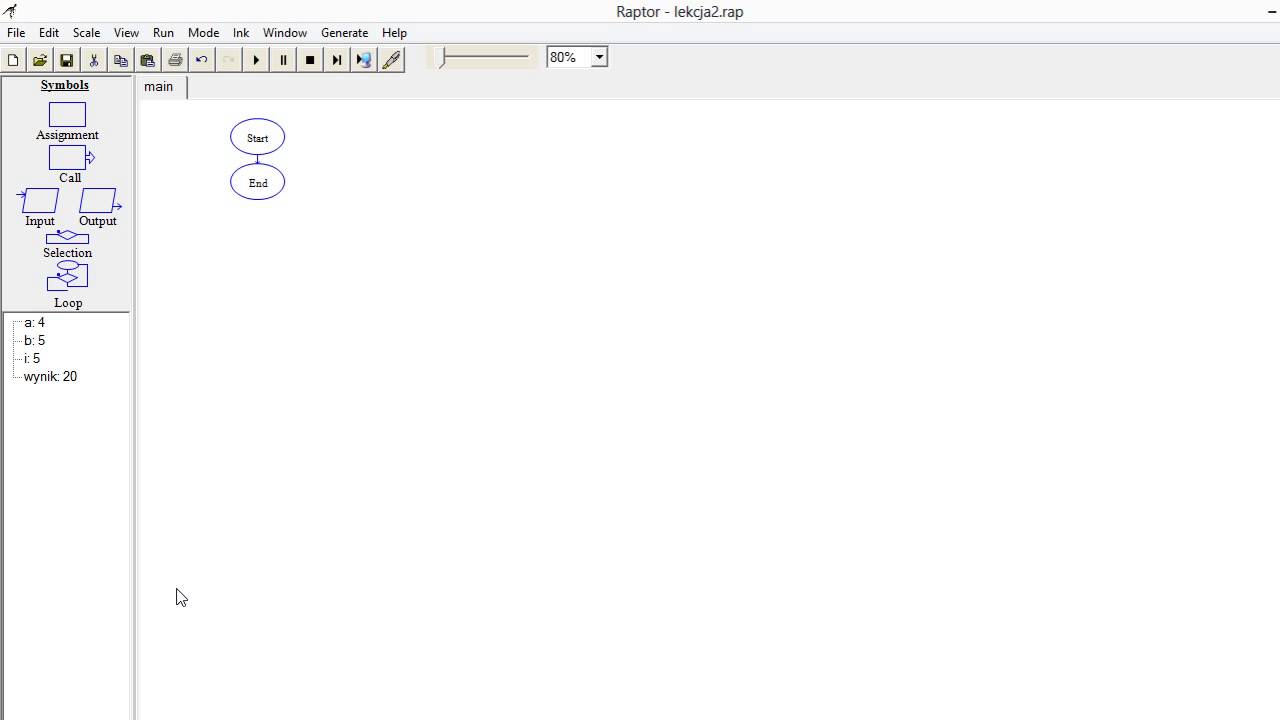1280x720 pixels.
Task: Select the Loop symbol
Action: click(x=67, y=277)
